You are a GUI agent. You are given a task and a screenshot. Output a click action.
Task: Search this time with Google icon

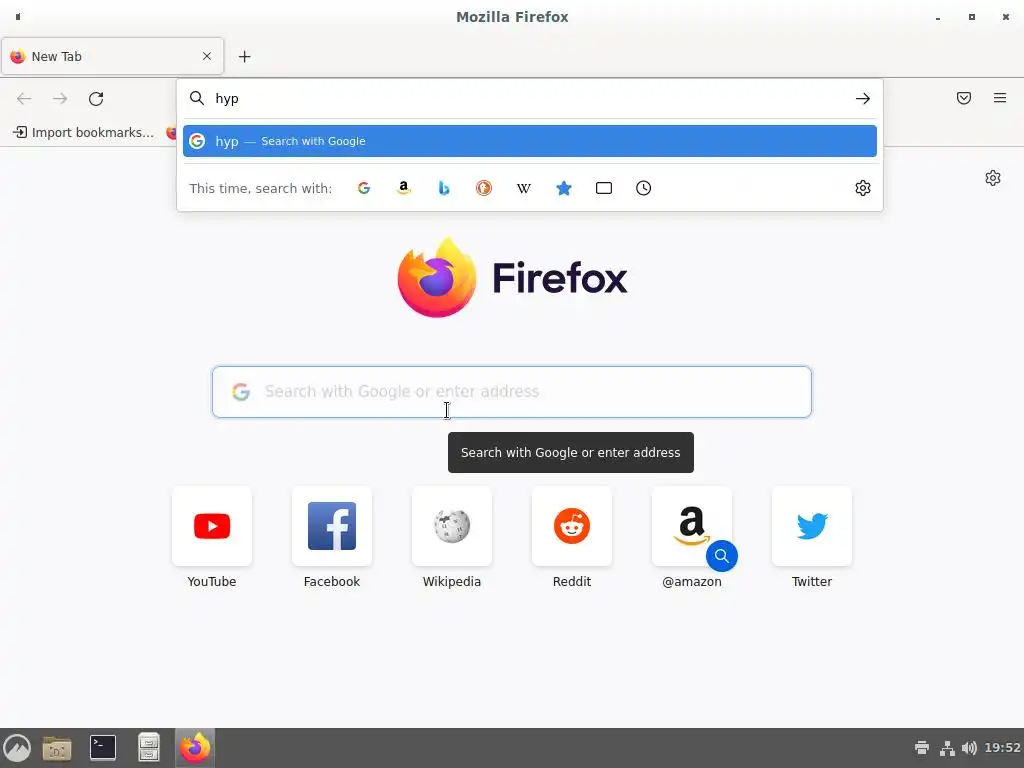point(364,188)
